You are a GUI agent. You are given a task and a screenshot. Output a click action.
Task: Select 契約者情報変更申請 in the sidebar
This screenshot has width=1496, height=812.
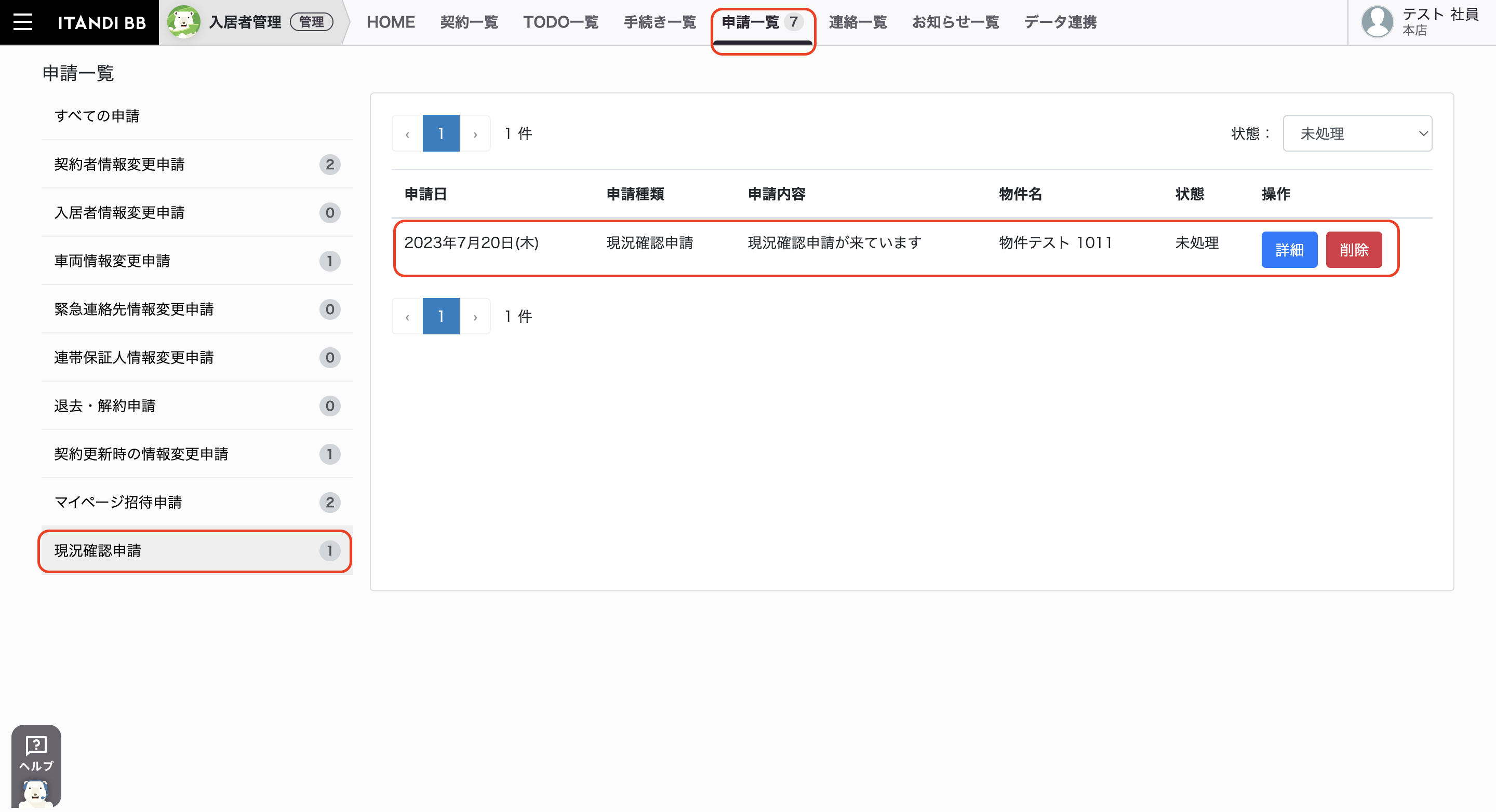[x=197, y=164]
